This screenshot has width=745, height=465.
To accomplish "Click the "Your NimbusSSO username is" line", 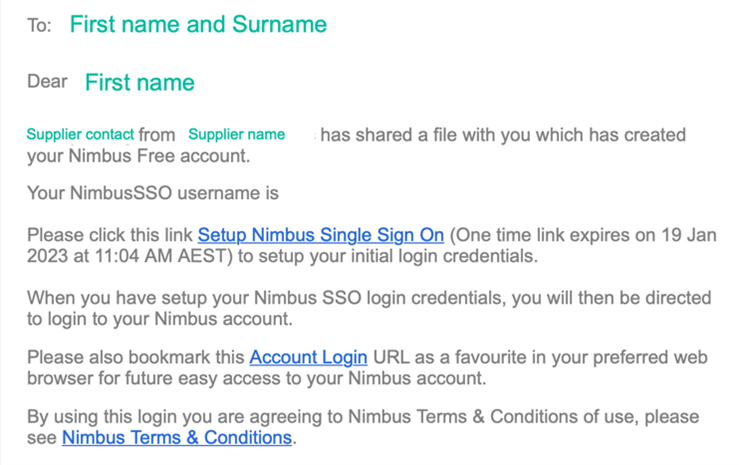I will coord(152,193).
